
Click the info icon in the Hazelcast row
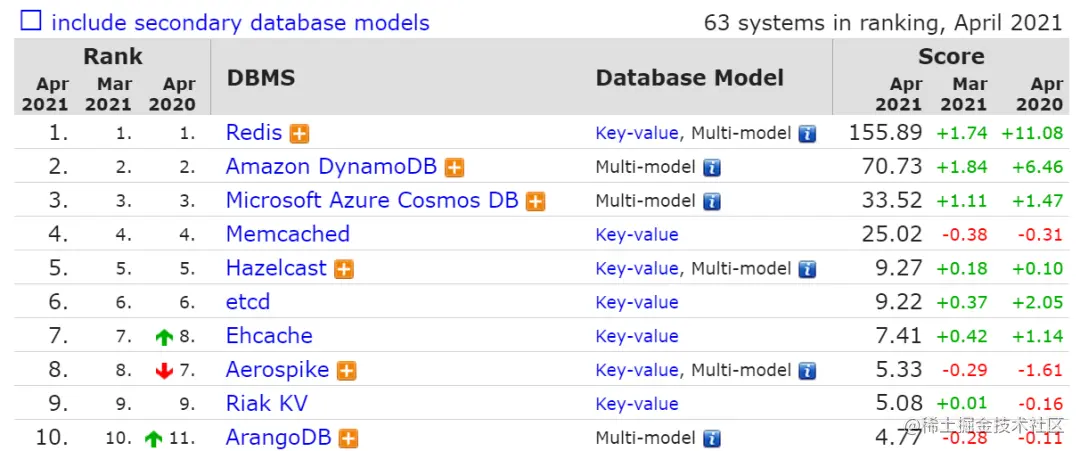point(807,269)
